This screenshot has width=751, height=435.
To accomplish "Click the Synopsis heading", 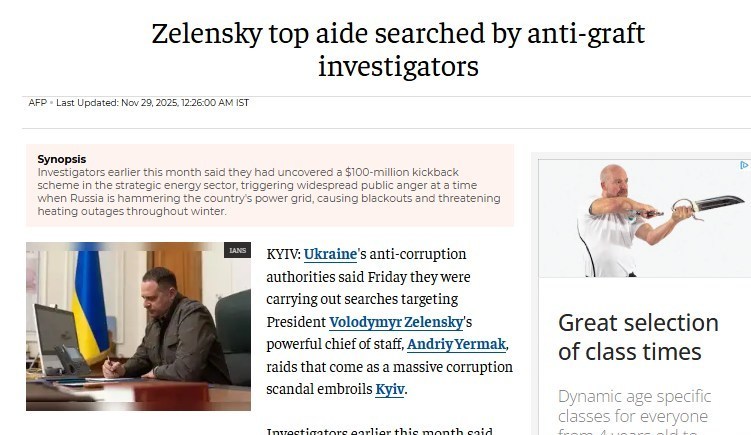I will pos(62,159).
